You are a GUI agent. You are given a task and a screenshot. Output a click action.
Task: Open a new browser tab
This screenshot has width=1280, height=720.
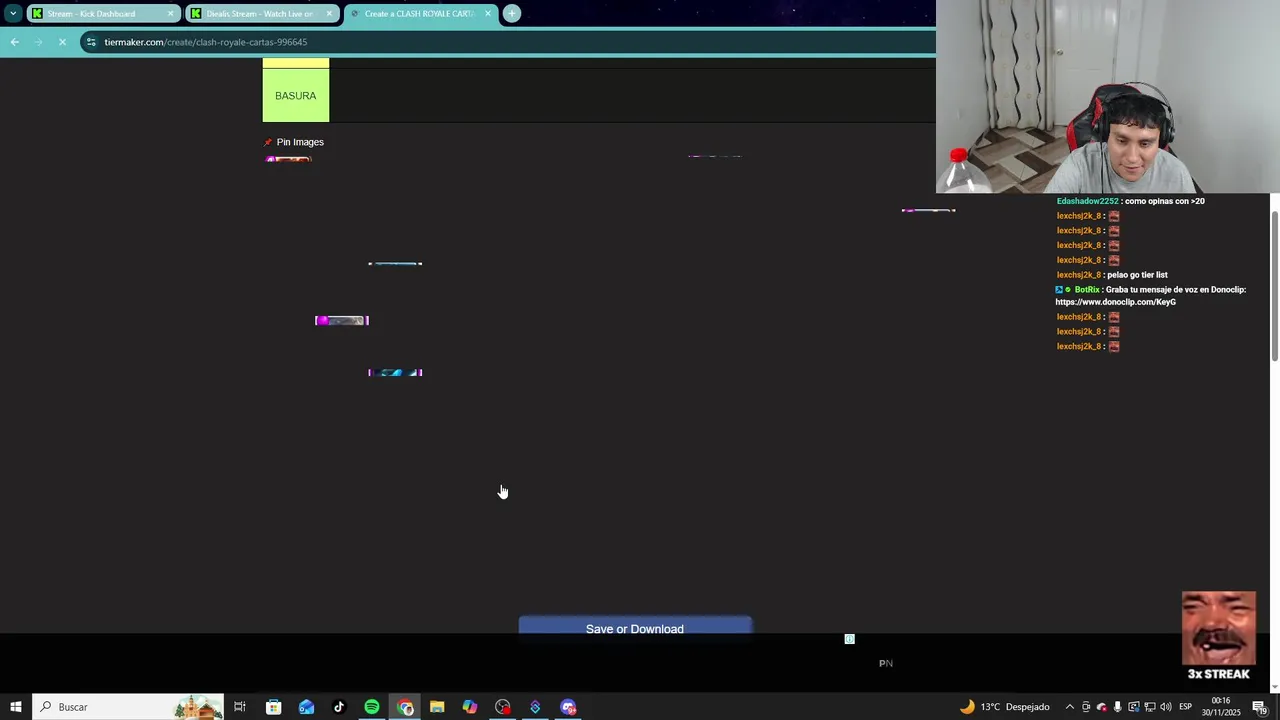click(x=511, y=13)
